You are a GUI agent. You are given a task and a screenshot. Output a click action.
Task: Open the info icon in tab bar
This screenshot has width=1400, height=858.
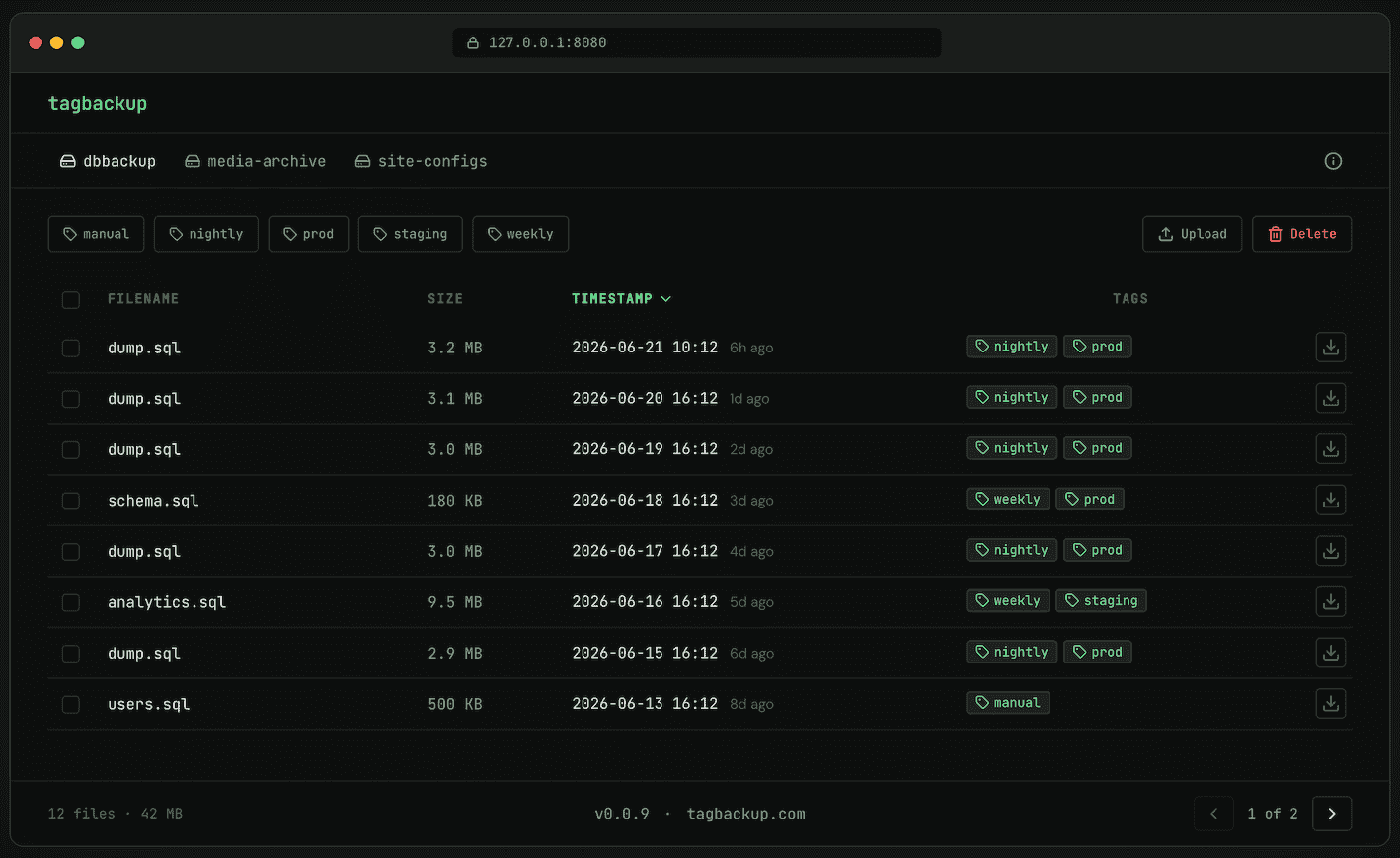1333,161
